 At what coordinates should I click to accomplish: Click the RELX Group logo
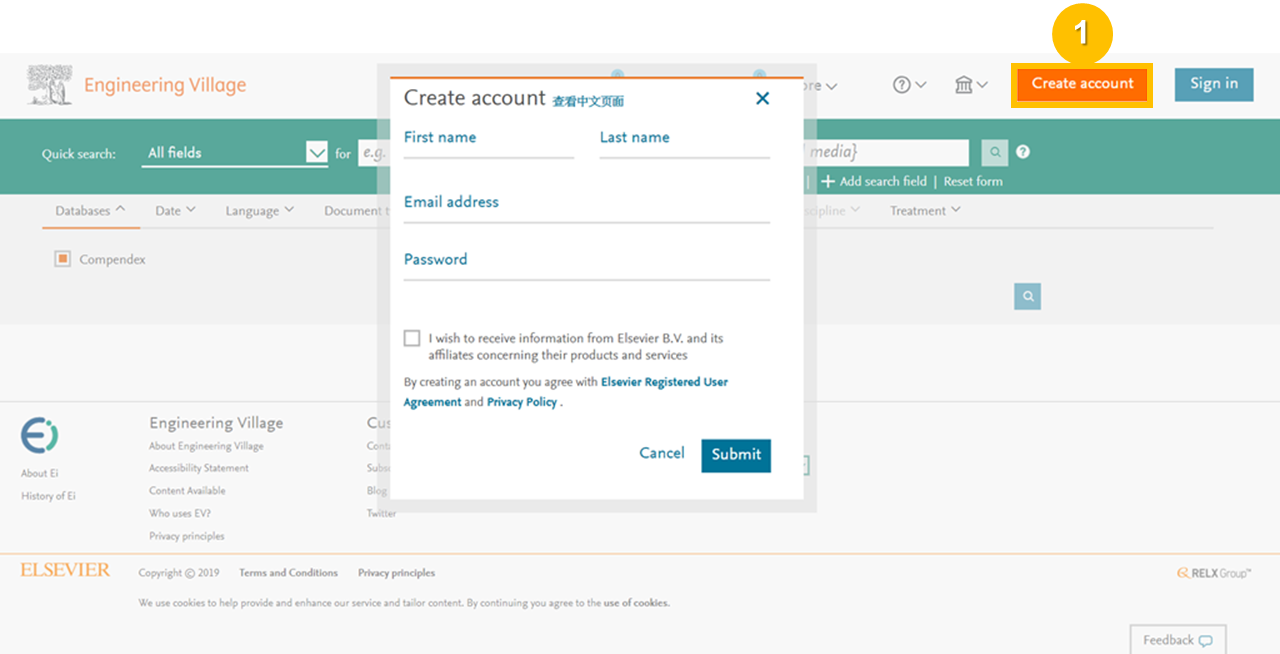click(x=1213, y=573)
